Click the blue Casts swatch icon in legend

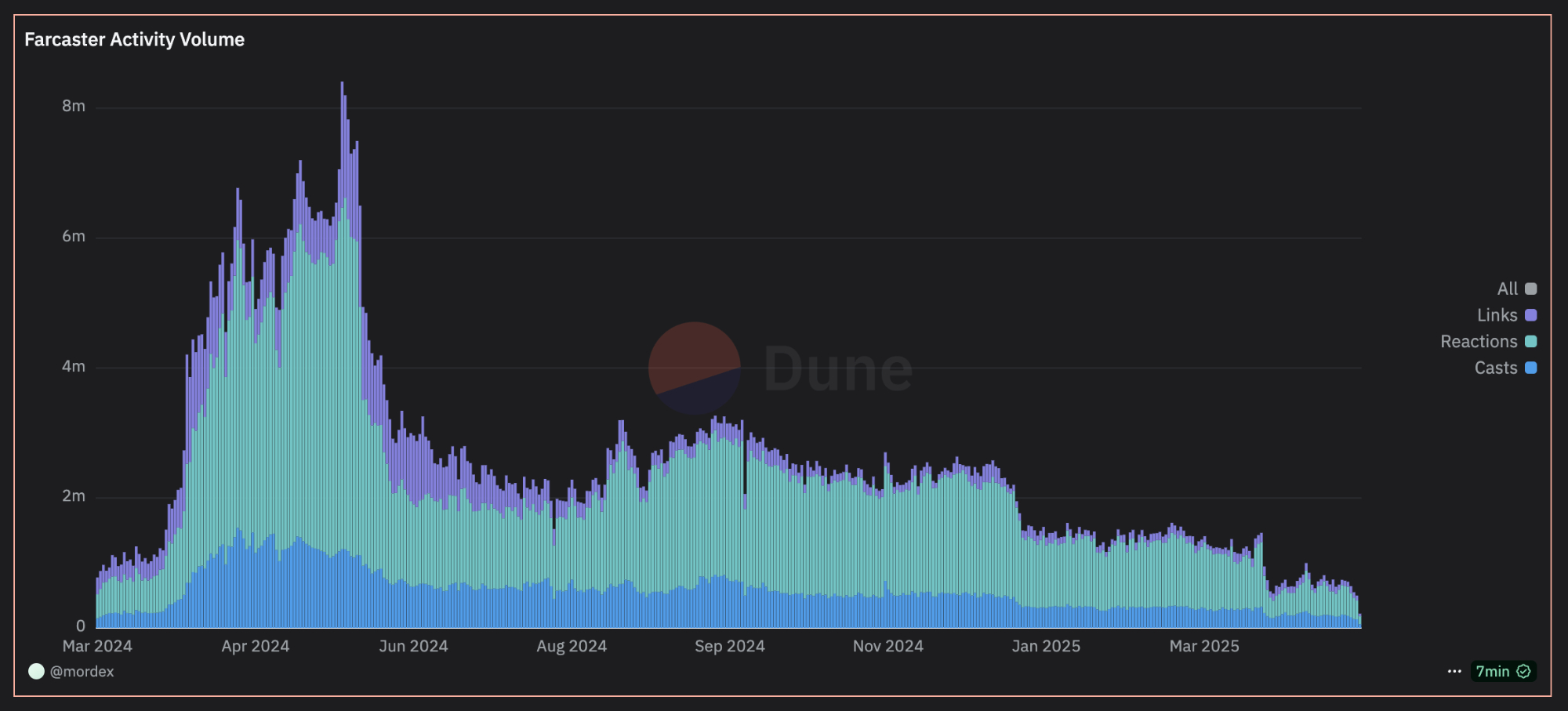coord(1529,368)
